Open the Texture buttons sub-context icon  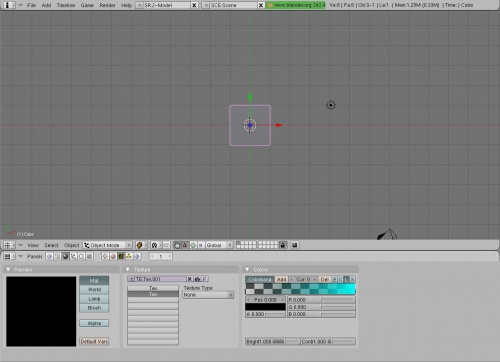[121, 256]
